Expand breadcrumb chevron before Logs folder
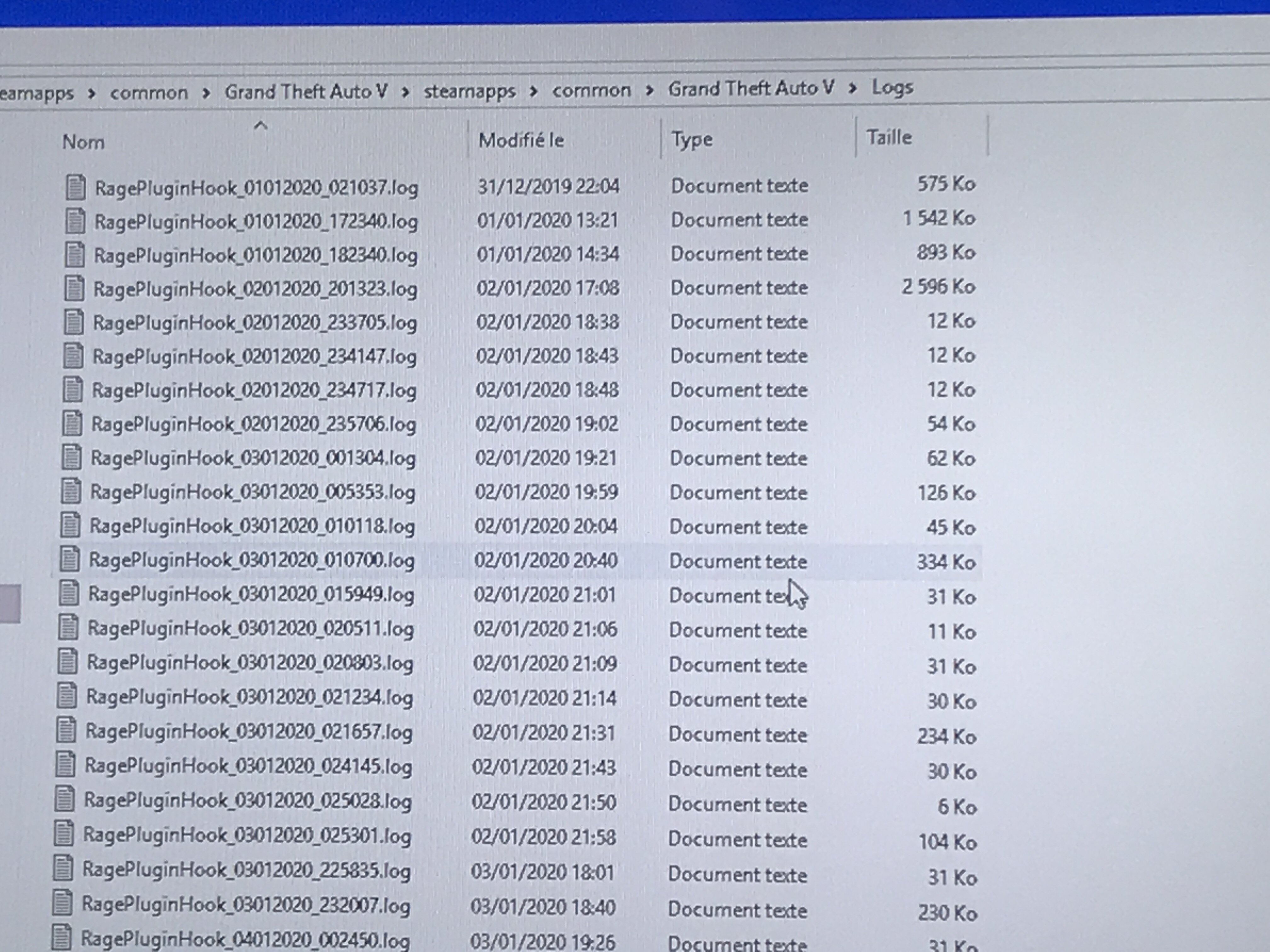Image resolution: width=1270 pixels, height=952 pixels. coord(853,88)
